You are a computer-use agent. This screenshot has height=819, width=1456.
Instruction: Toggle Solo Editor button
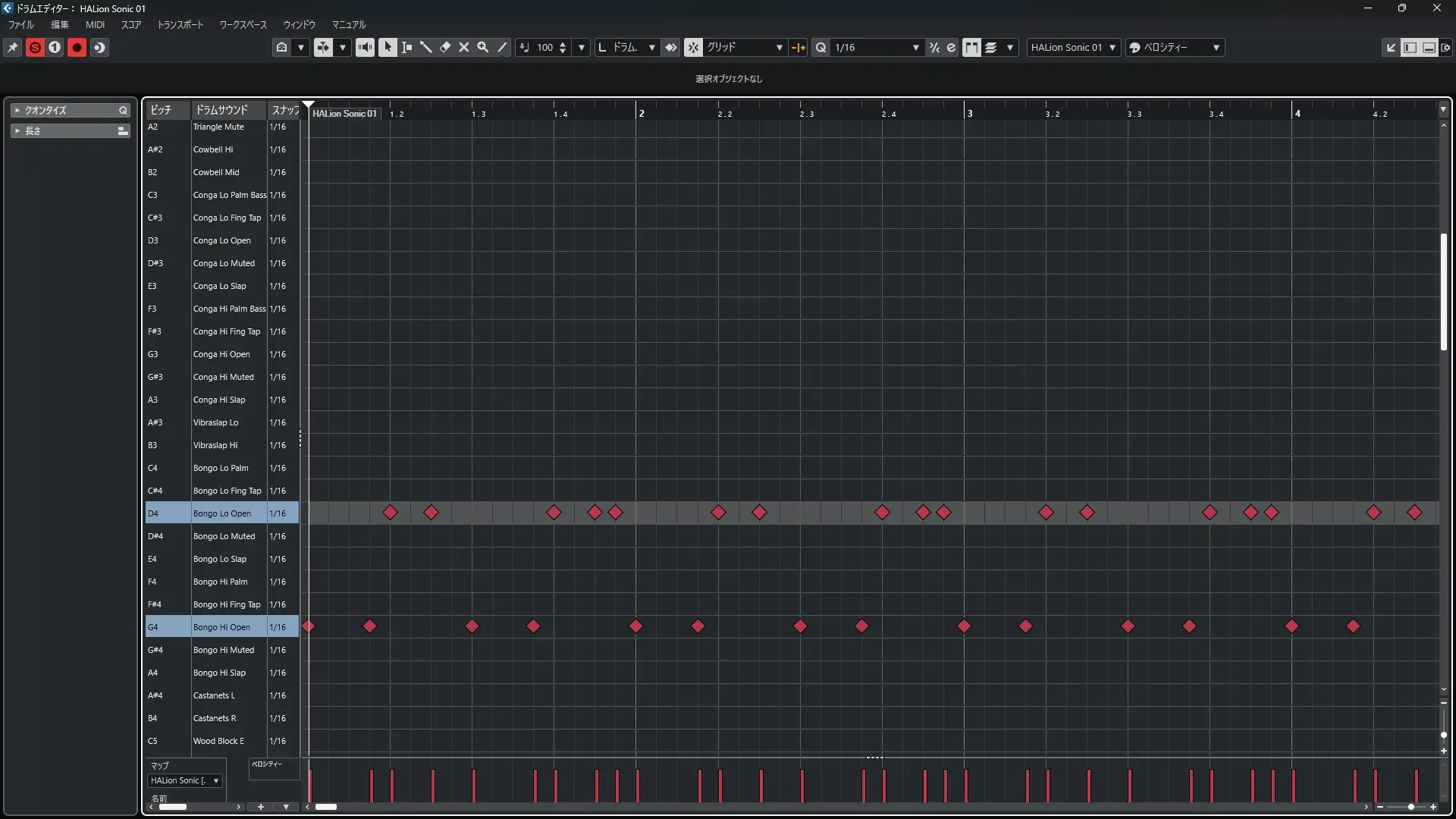[x=35, y=47]
